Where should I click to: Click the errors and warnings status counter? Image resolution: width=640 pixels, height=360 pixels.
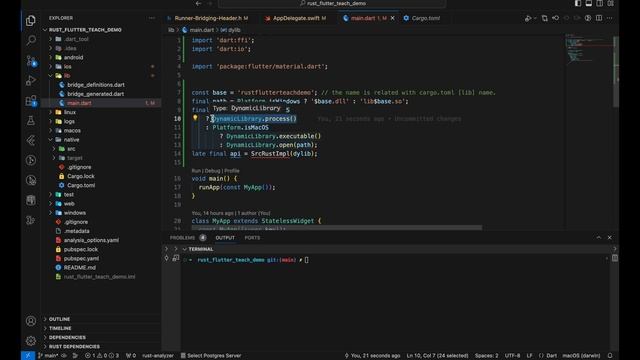(x=102, y=356)
